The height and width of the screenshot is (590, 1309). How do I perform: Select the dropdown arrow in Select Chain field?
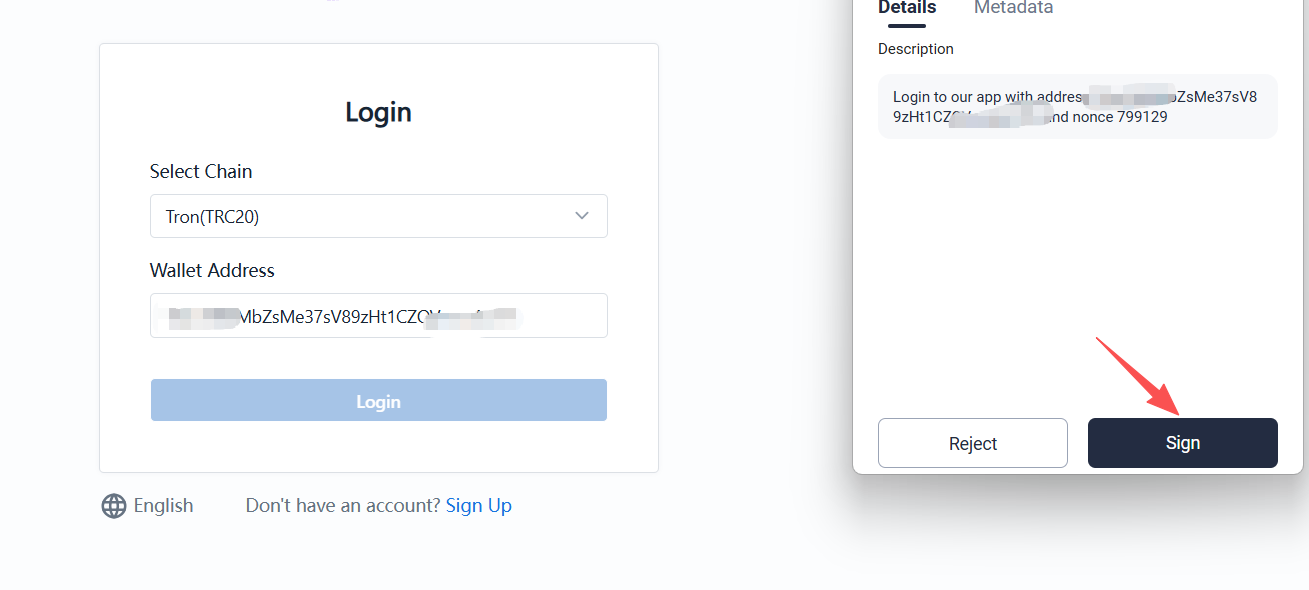(581, 216)
